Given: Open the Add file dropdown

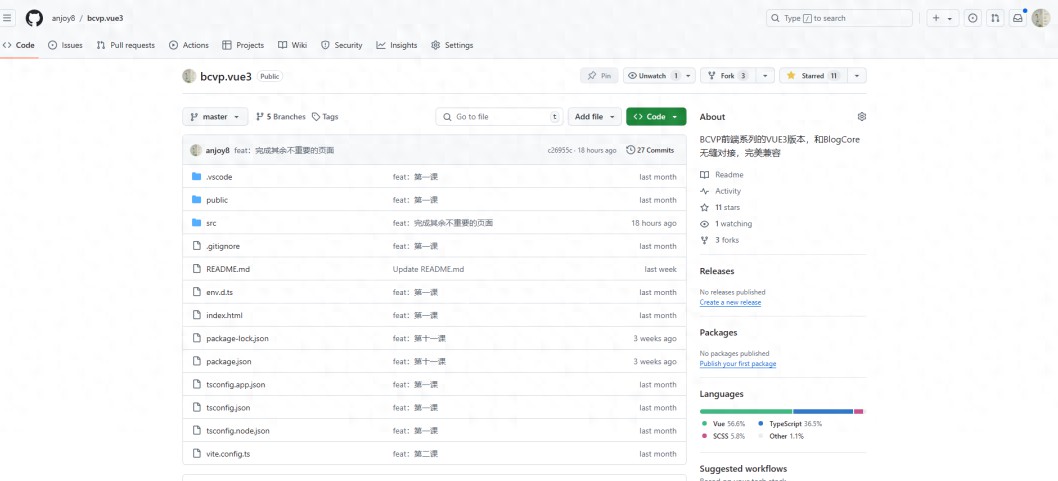Looking at the screenshot, I should (594, 117).
